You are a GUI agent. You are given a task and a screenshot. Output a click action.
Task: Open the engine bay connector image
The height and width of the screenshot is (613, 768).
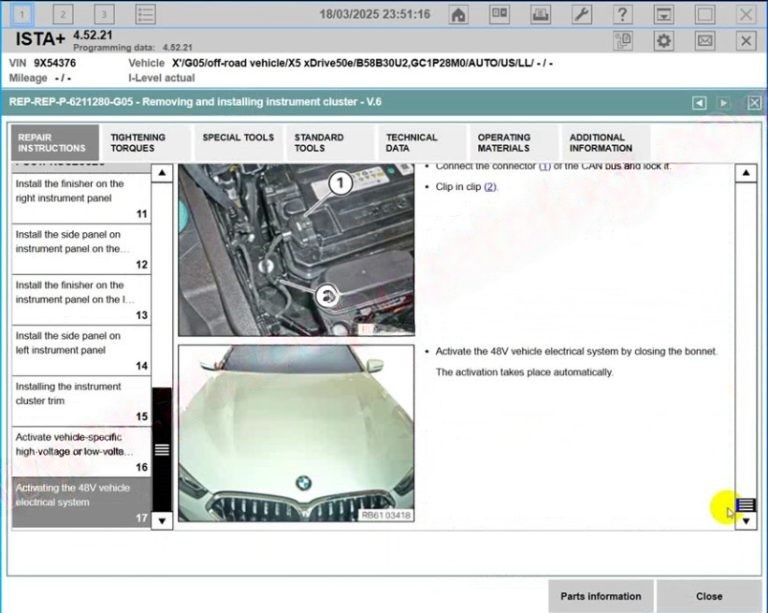296,250
